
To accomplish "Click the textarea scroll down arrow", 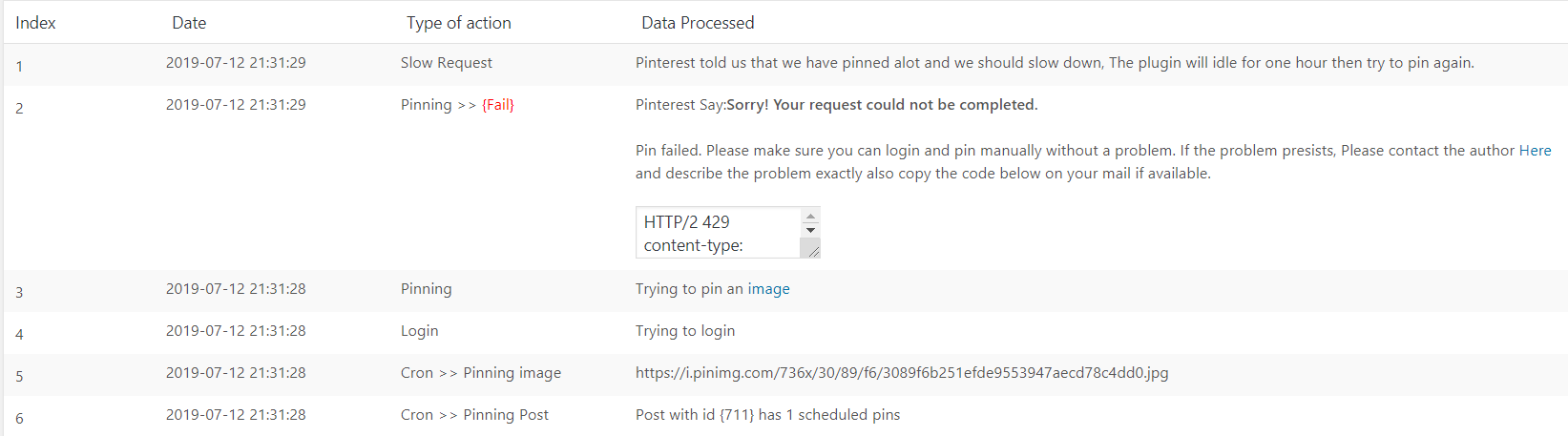I will pyautogui.click(x=810, y=230).
